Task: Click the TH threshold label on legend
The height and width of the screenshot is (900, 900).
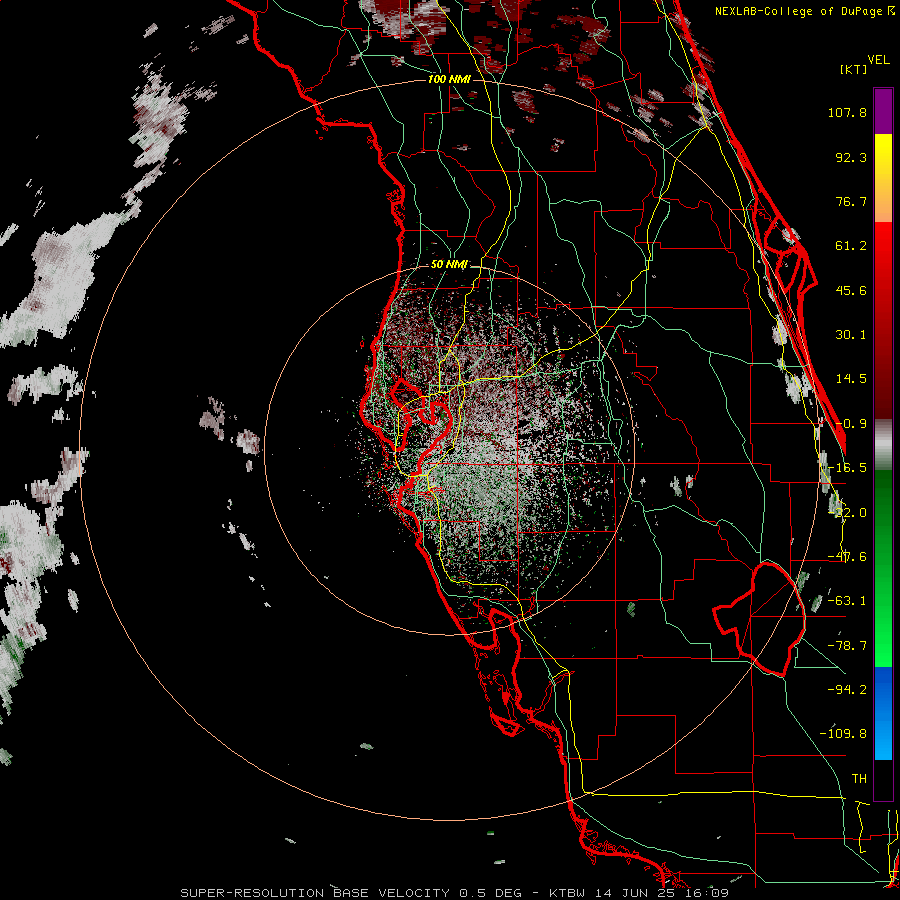Action: click(859, 779)
